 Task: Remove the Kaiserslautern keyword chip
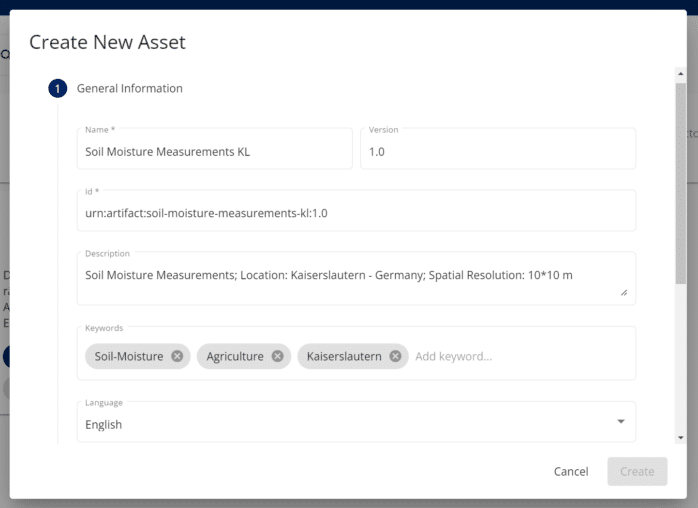pos(395,356)
